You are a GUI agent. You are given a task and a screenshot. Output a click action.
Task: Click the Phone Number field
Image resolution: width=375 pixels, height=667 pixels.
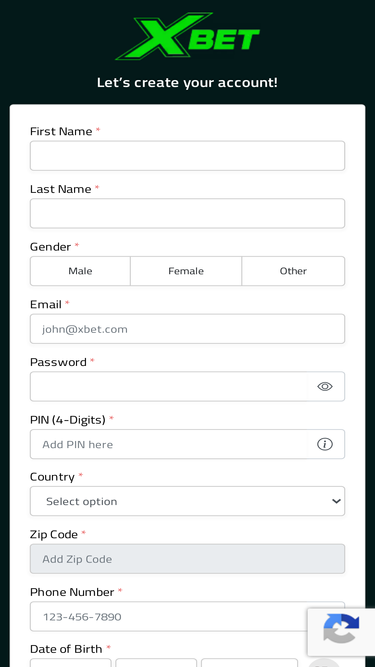pyautogui.click(x=188, y=616)
